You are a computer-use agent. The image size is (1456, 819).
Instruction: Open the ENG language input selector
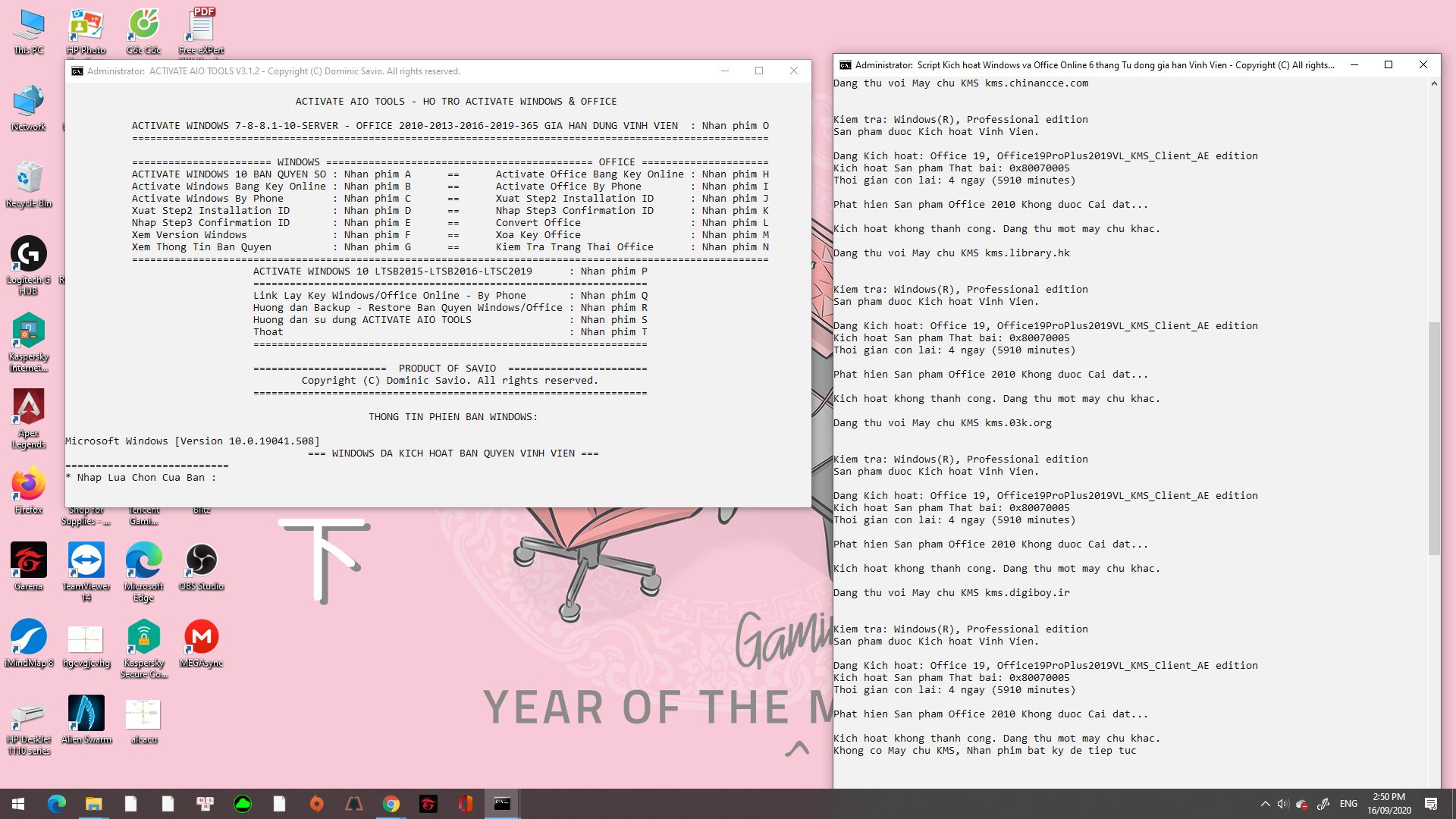pyautogui.click(x=1348, y=804)
